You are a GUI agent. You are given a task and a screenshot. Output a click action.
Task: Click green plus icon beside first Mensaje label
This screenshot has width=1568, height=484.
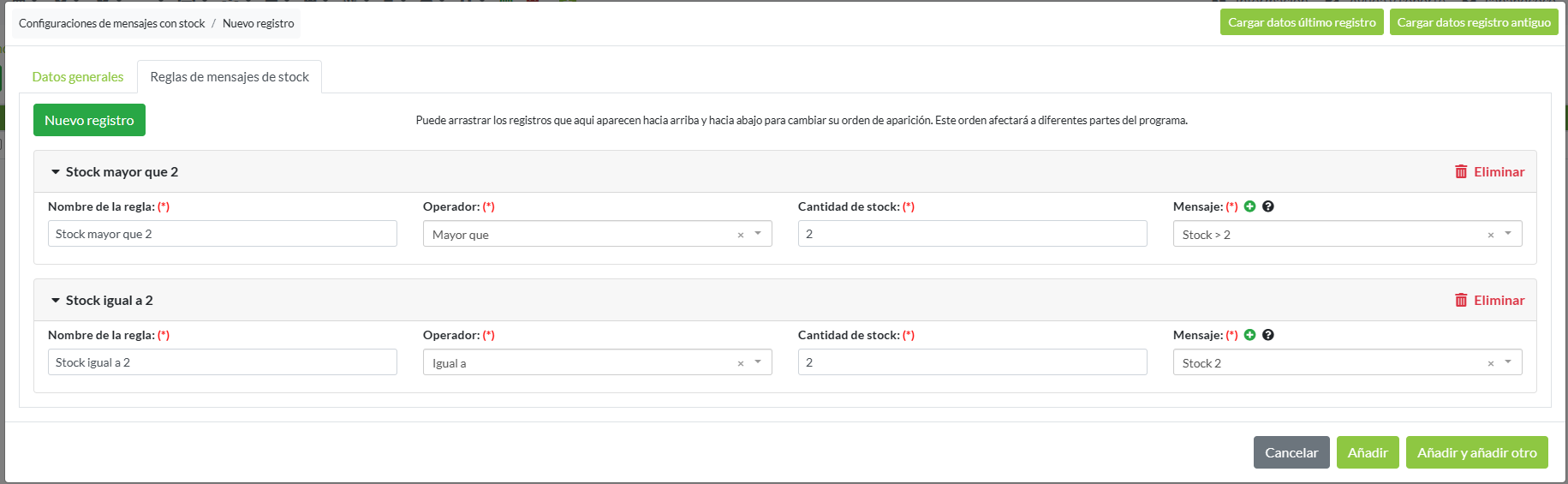tap(1249, 206)
